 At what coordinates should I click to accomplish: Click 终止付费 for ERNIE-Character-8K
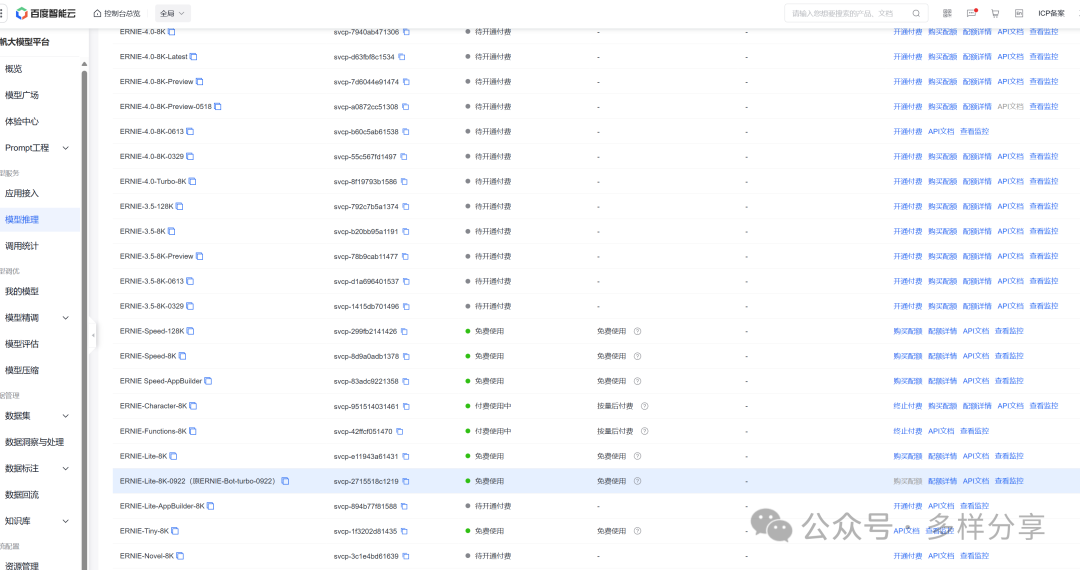(x=907, y=406)
